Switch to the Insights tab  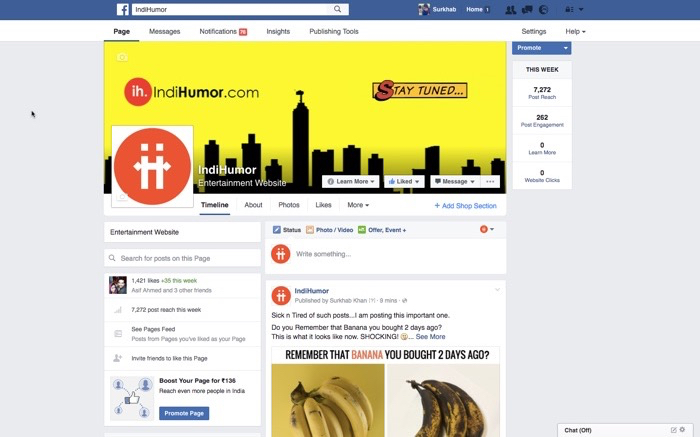(x=278, y=32)
